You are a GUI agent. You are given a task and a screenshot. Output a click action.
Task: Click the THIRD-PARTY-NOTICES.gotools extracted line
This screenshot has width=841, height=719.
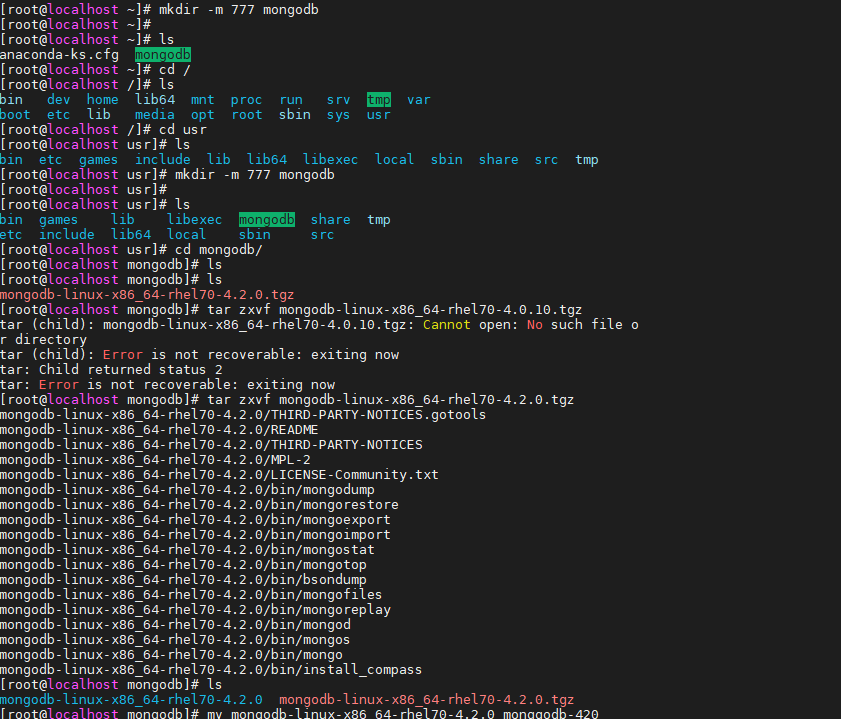(x=243, y=415)
